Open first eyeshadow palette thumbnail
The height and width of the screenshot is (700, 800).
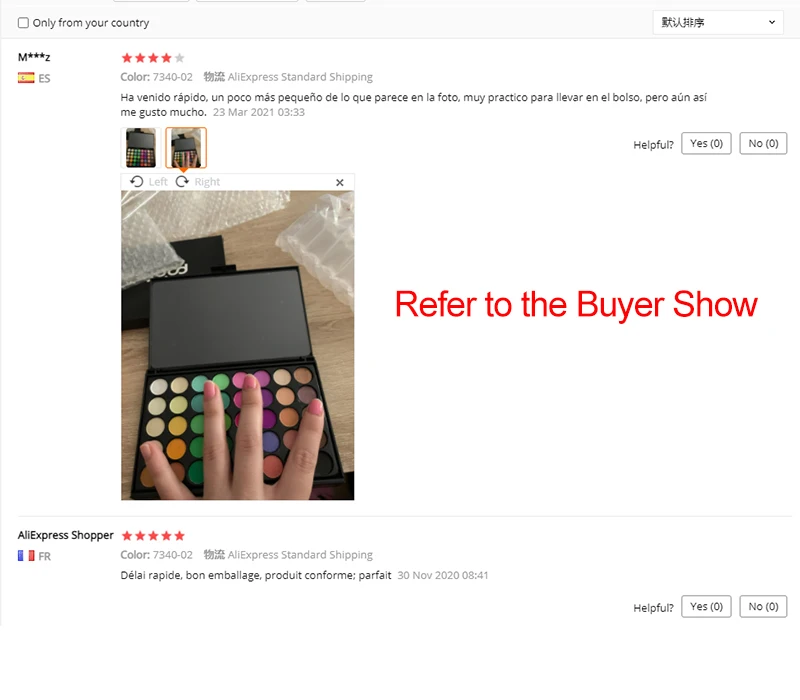click(141, 147)
